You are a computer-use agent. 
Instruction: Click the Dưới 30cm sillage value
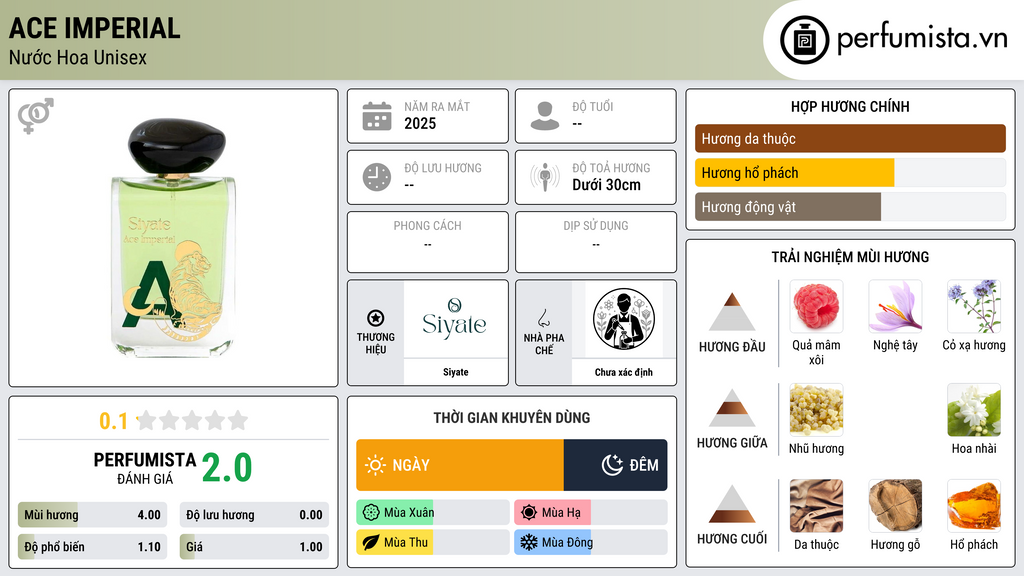coord(606,185)
